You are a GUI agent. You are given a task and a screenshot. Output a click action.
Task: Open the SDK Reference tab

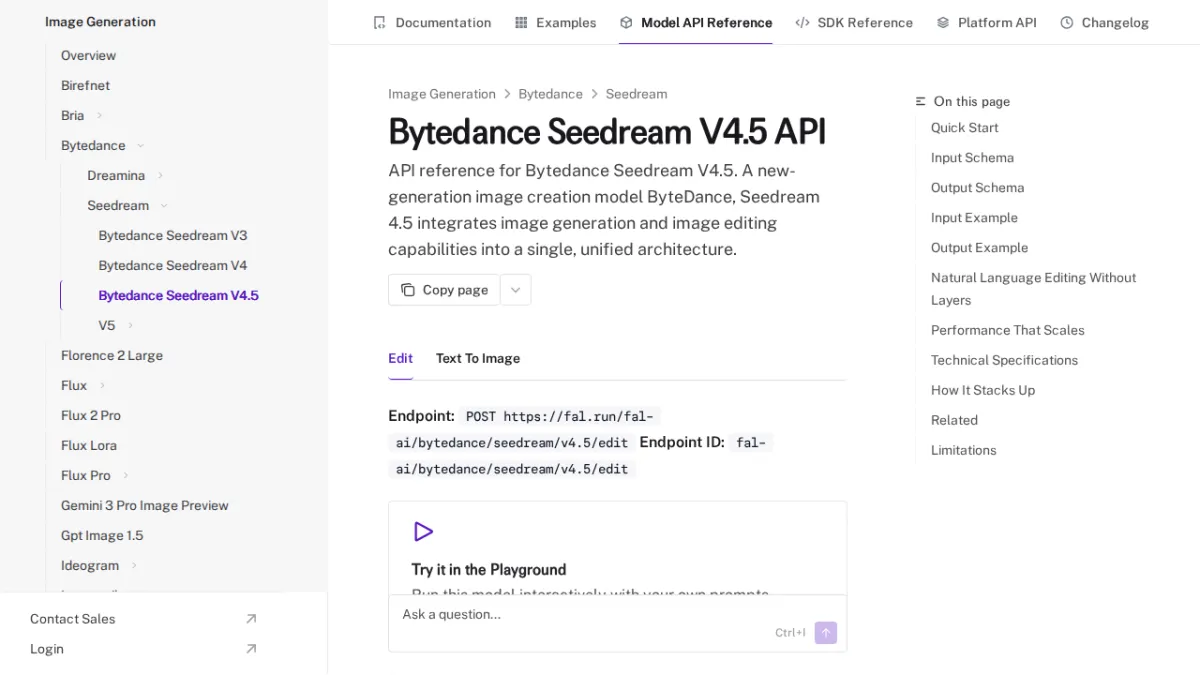(x=854, y=22)
